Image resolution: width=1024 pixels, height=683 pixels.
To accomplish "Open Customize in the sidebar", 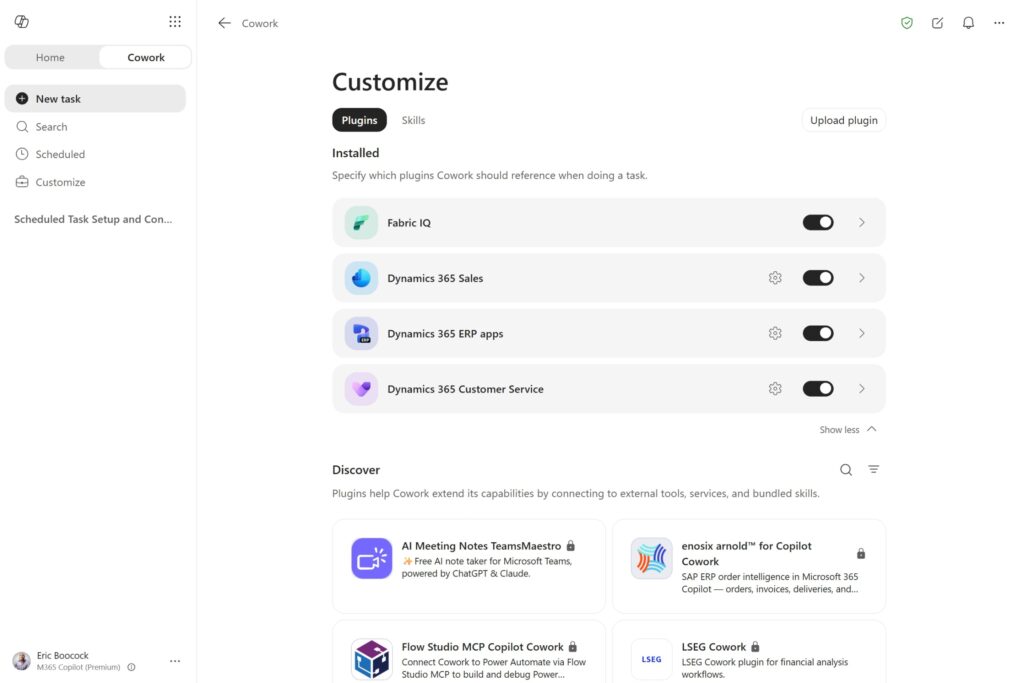I will coord(95,182).
